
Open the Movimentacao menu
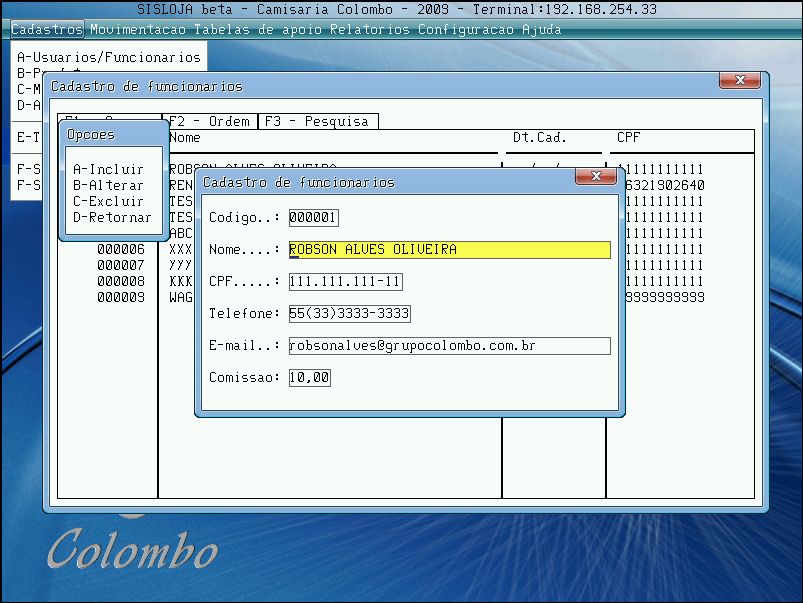[x=139, y=29]
